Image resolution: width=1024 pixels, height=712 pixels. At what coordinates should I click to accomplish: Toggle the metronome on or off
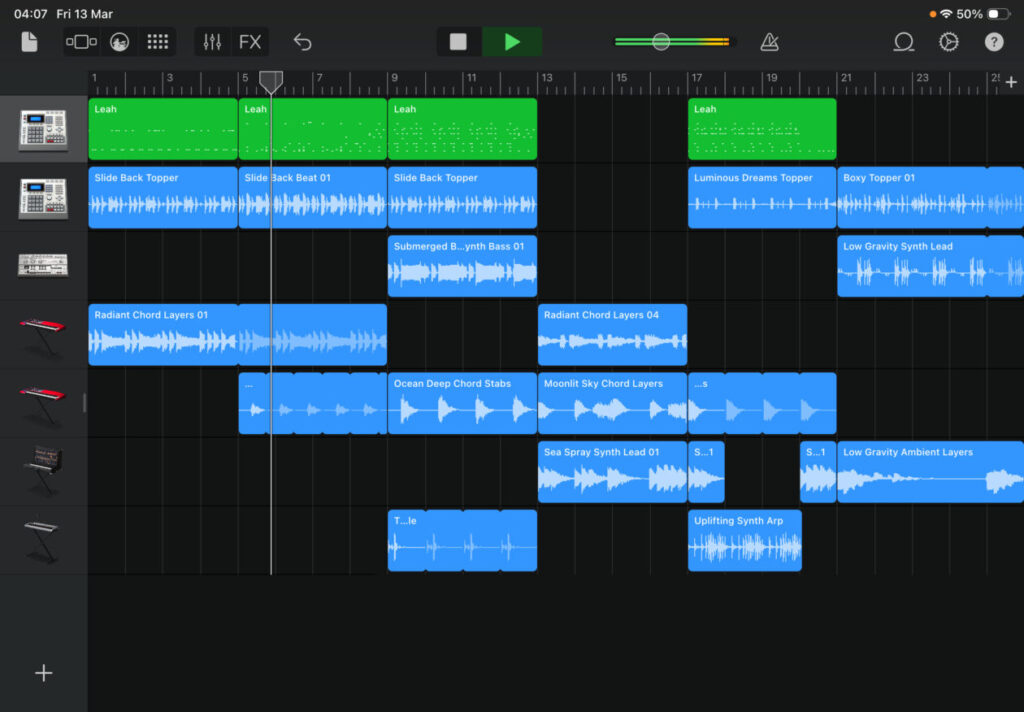[769, 42]
